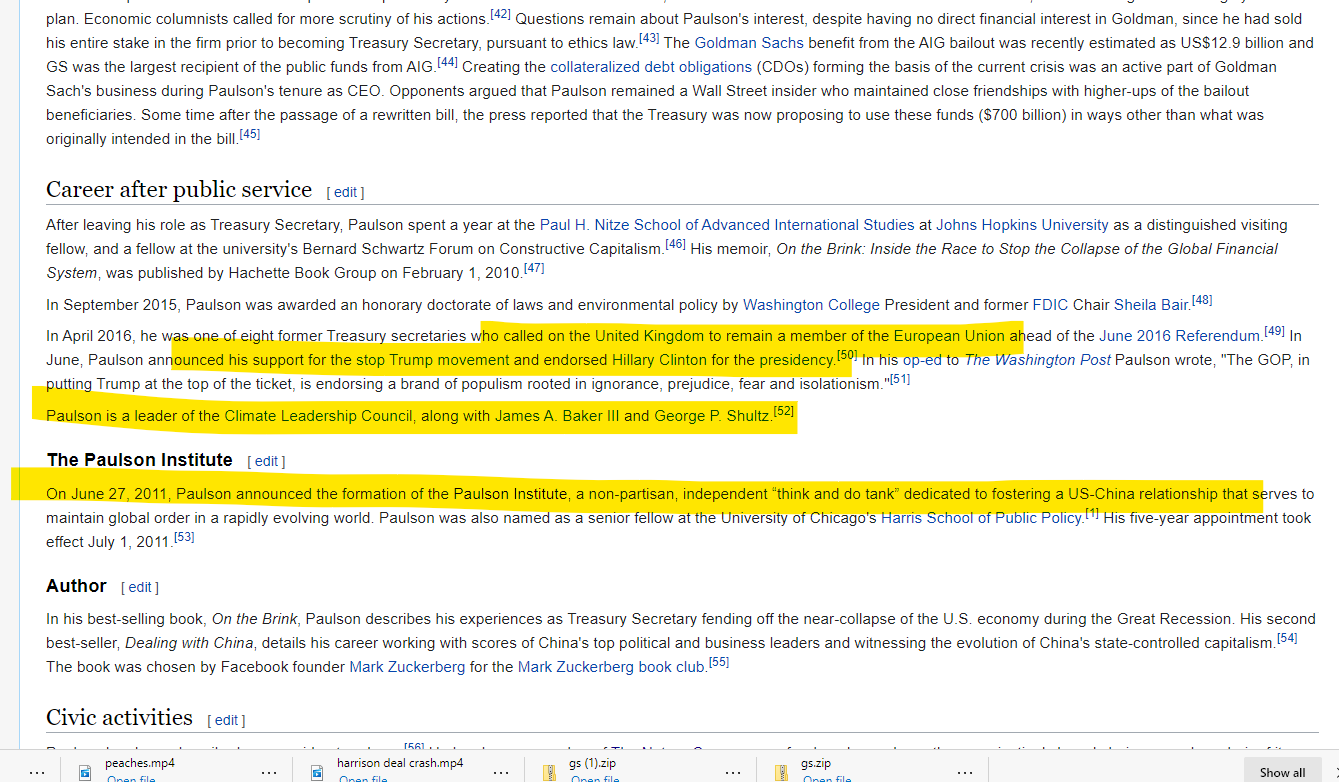The height and width of the screenshot is (782, 1339).
Task: Jump to citation [49]
Action: click(x=1275, y=331)
